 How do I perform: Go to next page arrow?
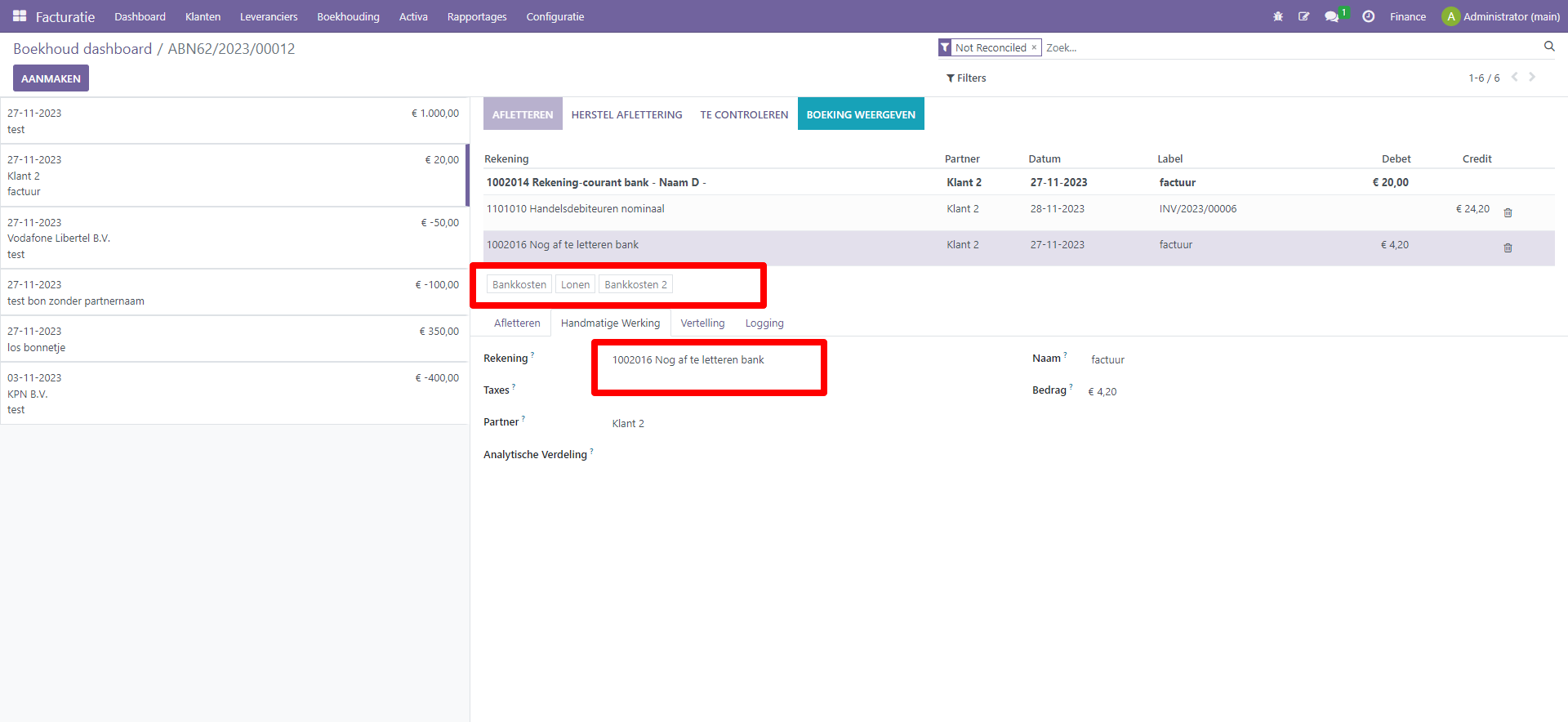coord(1532,78)
